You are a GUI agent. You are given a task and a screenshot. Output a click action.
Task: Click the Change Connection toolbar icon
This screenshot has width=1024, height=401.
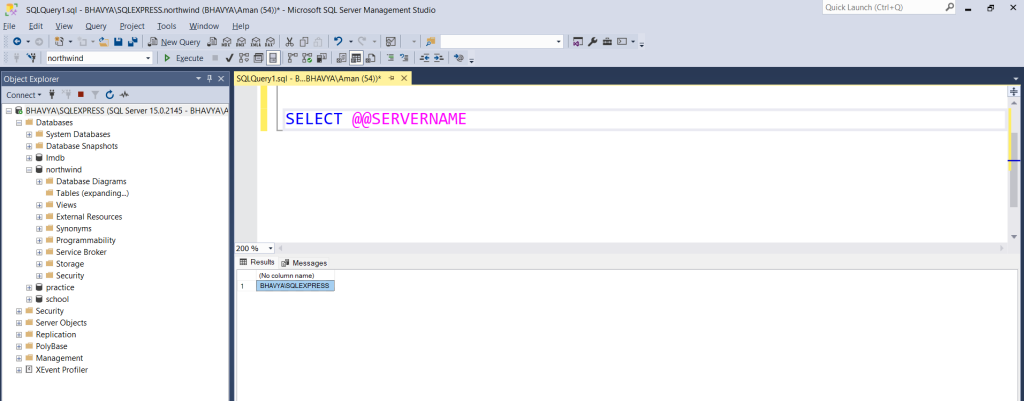coord(31,58)
